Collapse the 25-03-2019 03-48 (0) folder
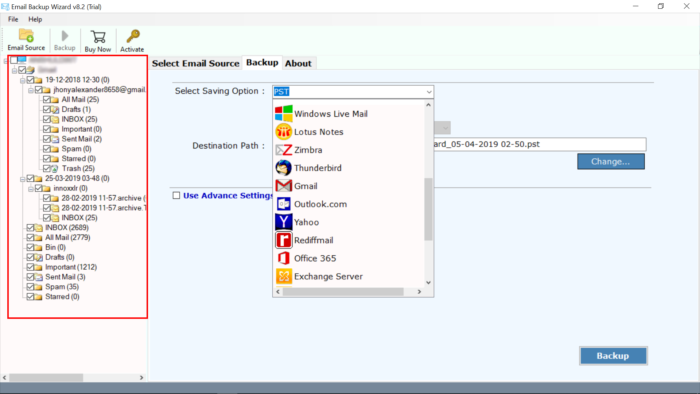This screenshot has height=394, width=700. (x=22, y=179)
